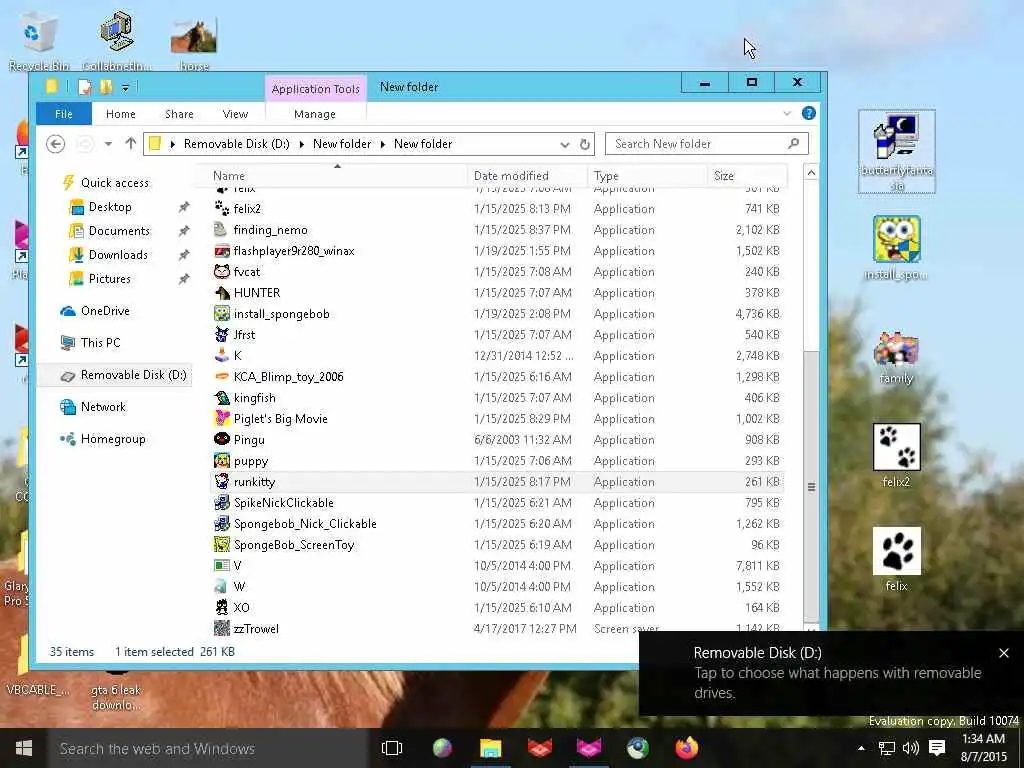Open Action Center notifications icon
Viewport: 1024px width, 768px height.
936,747
